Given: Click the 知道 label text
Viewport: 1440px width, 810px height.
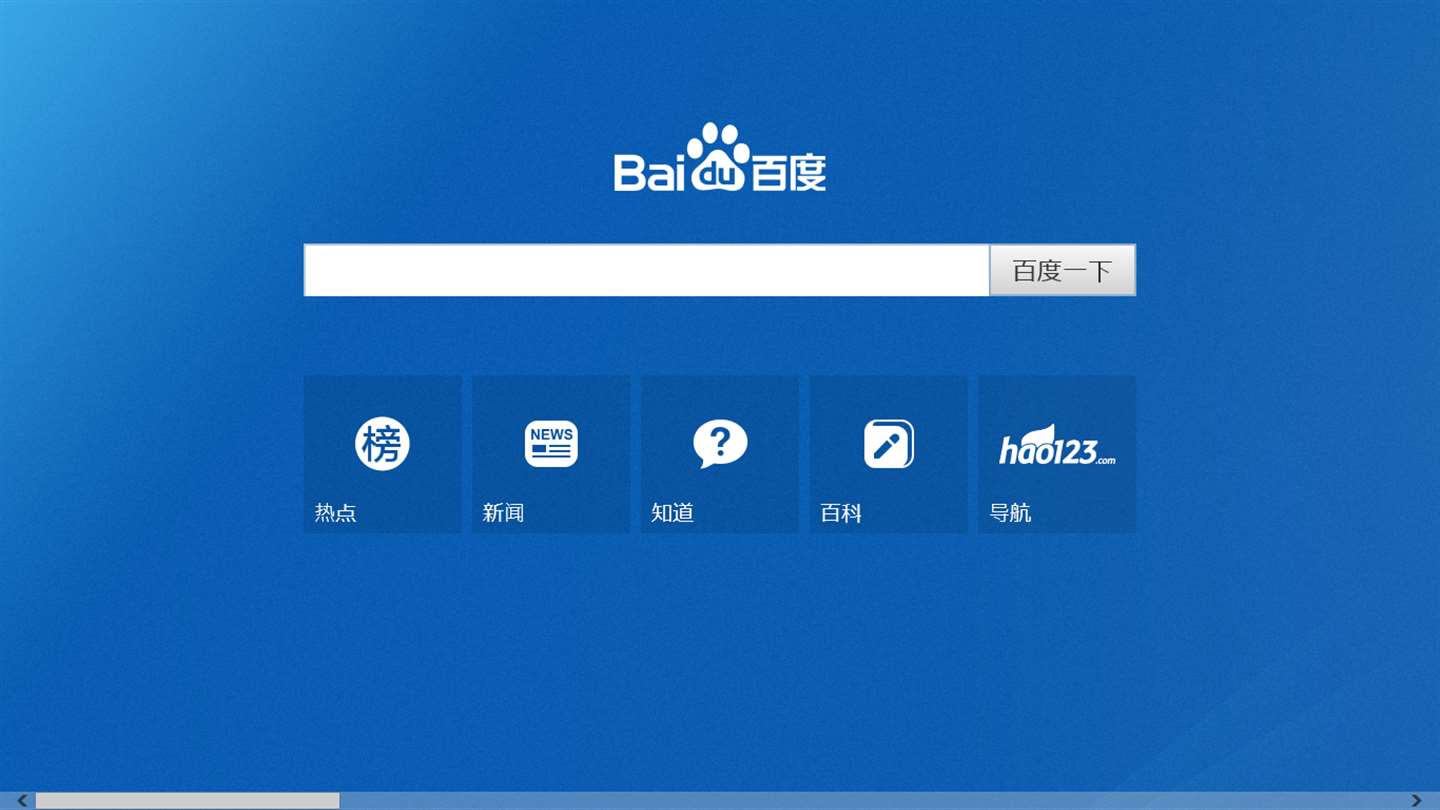Looking at the screenshot, I should 672,513.
